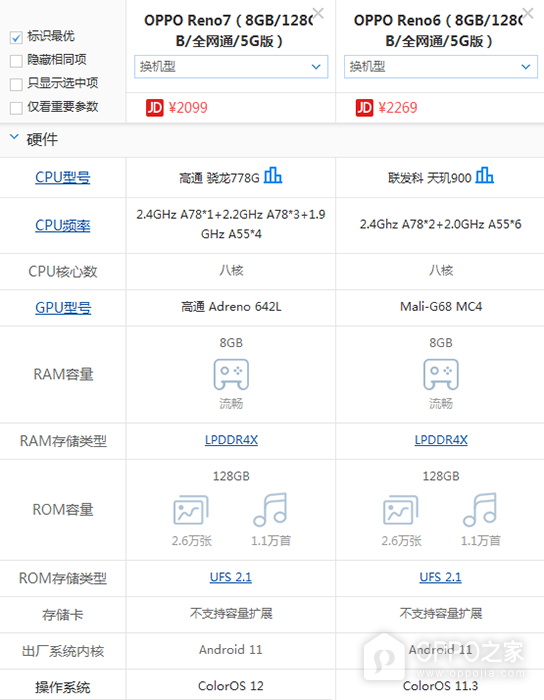Select the OPPO Reno6 phone title
This screenshot has width=544, height=700.
[x=439, y=30]
